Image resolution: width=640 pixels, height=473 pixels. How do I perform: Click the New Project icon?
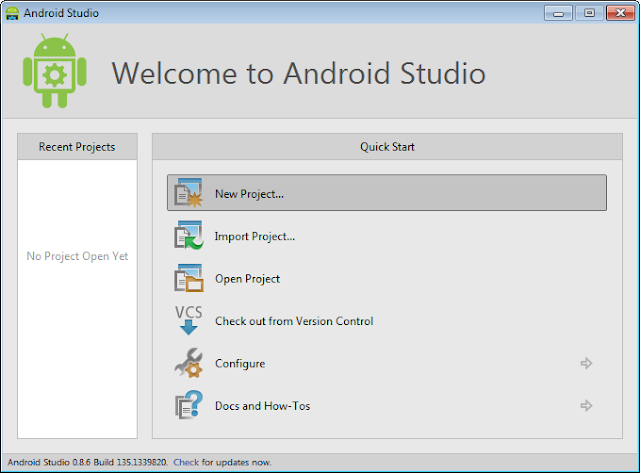coord(188,193)
